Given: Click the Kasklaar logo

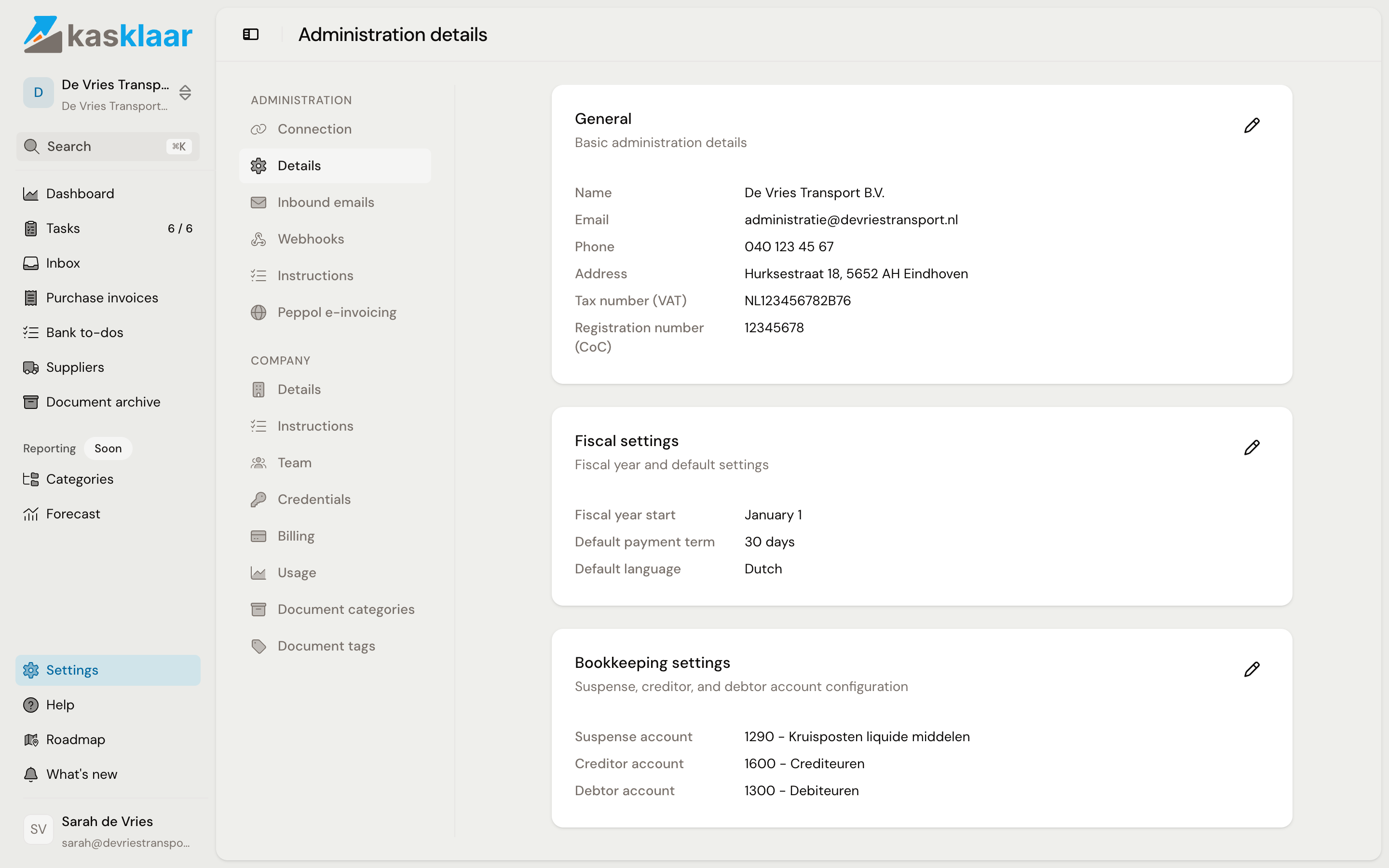Looking at the screenshot, I should pos(108,34).
